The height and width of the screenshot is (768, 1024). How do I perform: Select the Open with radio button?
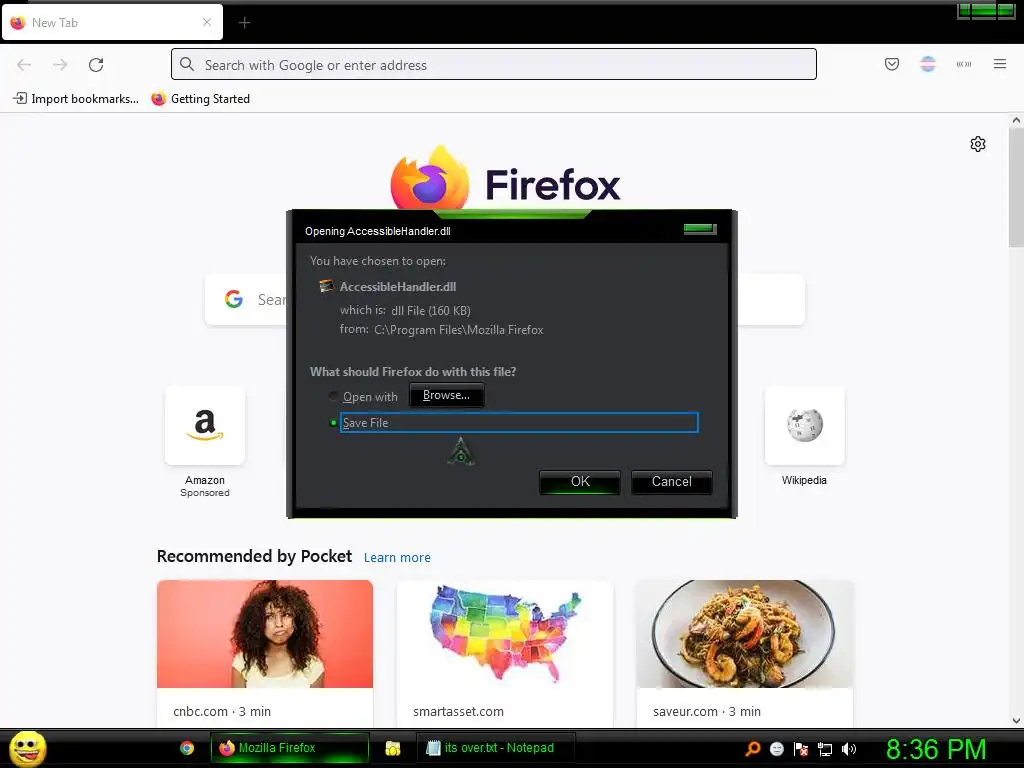coord(333,396)
